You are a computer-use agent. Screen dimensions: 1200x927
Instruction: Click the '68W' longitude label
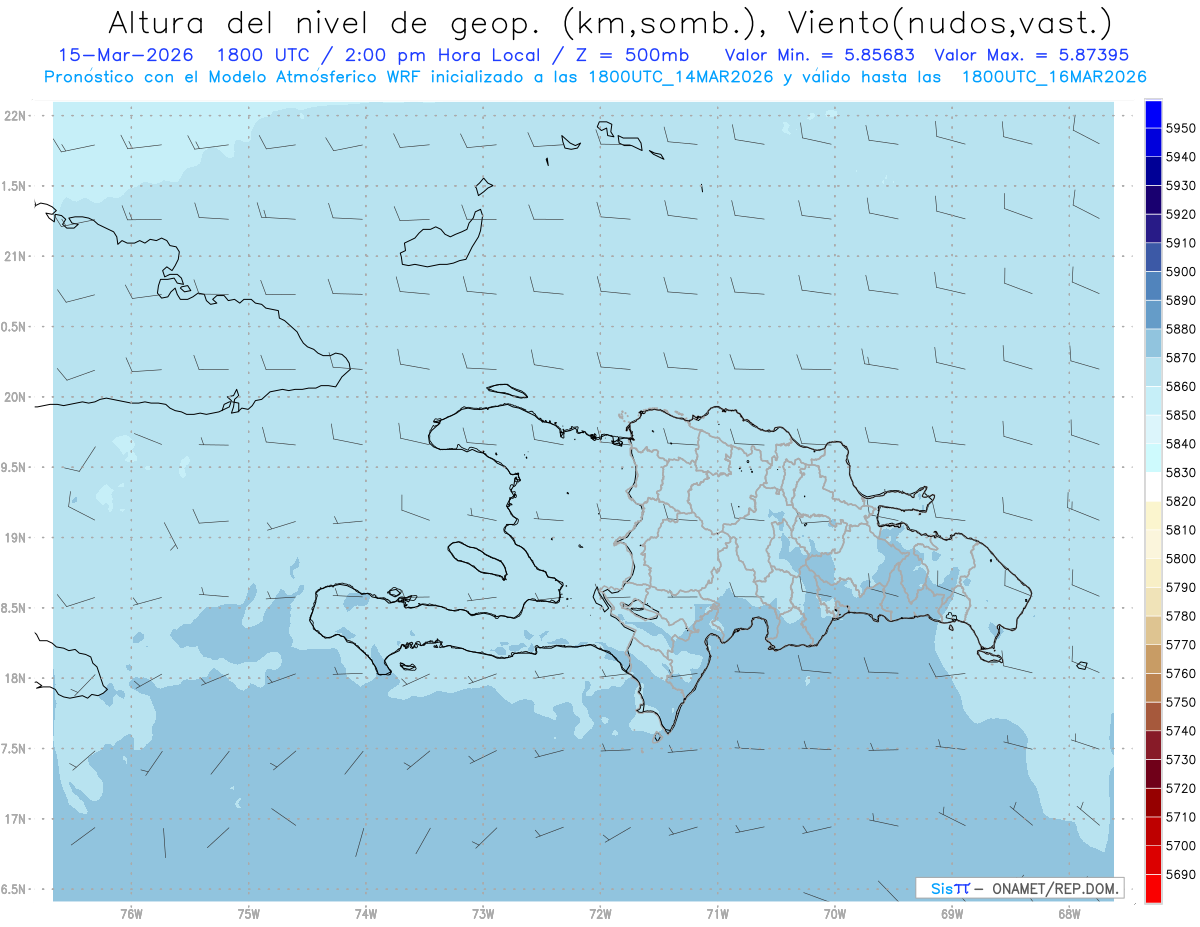pos(1069,914)
